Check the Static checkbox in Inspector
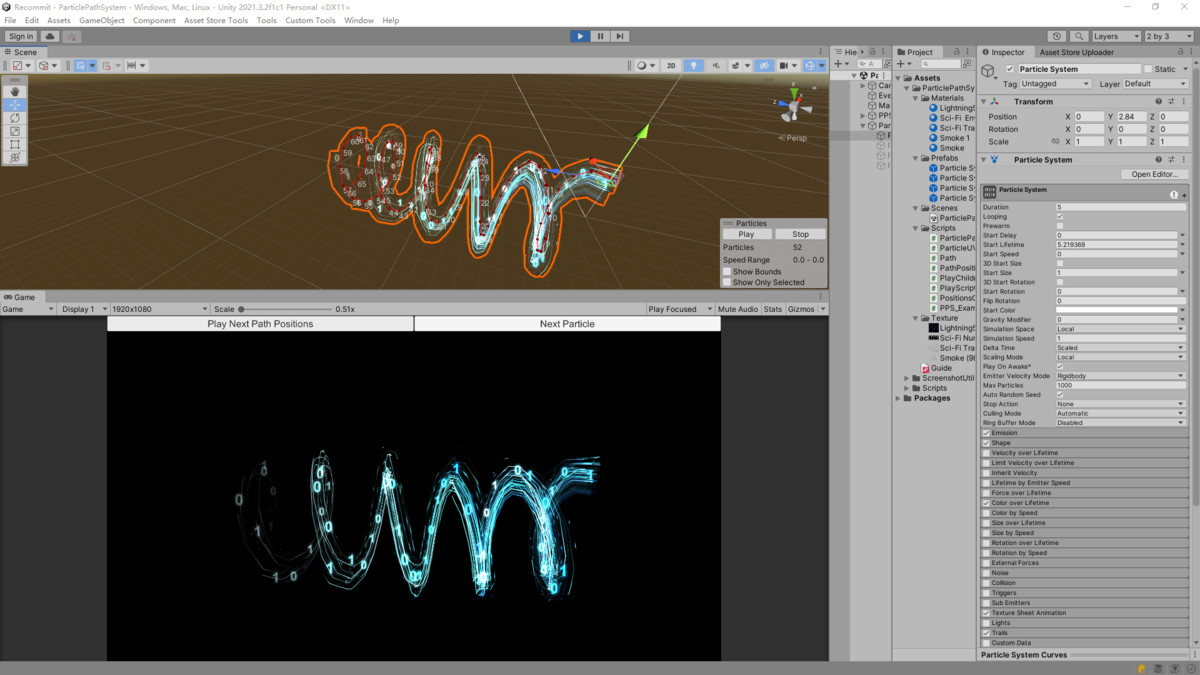 tap(1148, 69)
